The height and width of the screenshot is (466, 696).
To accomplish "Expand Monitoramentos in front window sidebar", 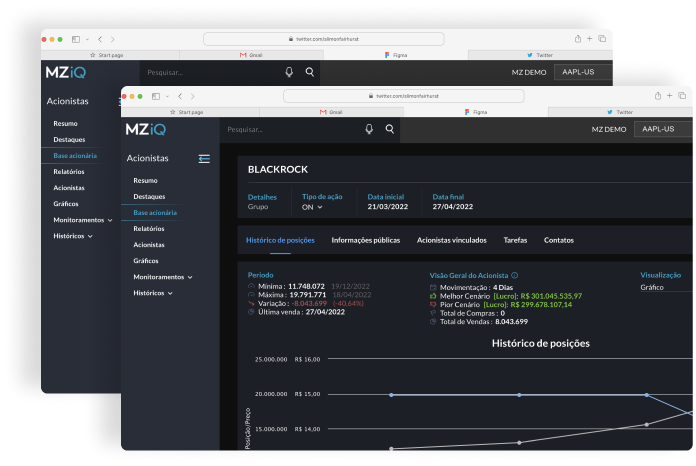I will [163, 277].
